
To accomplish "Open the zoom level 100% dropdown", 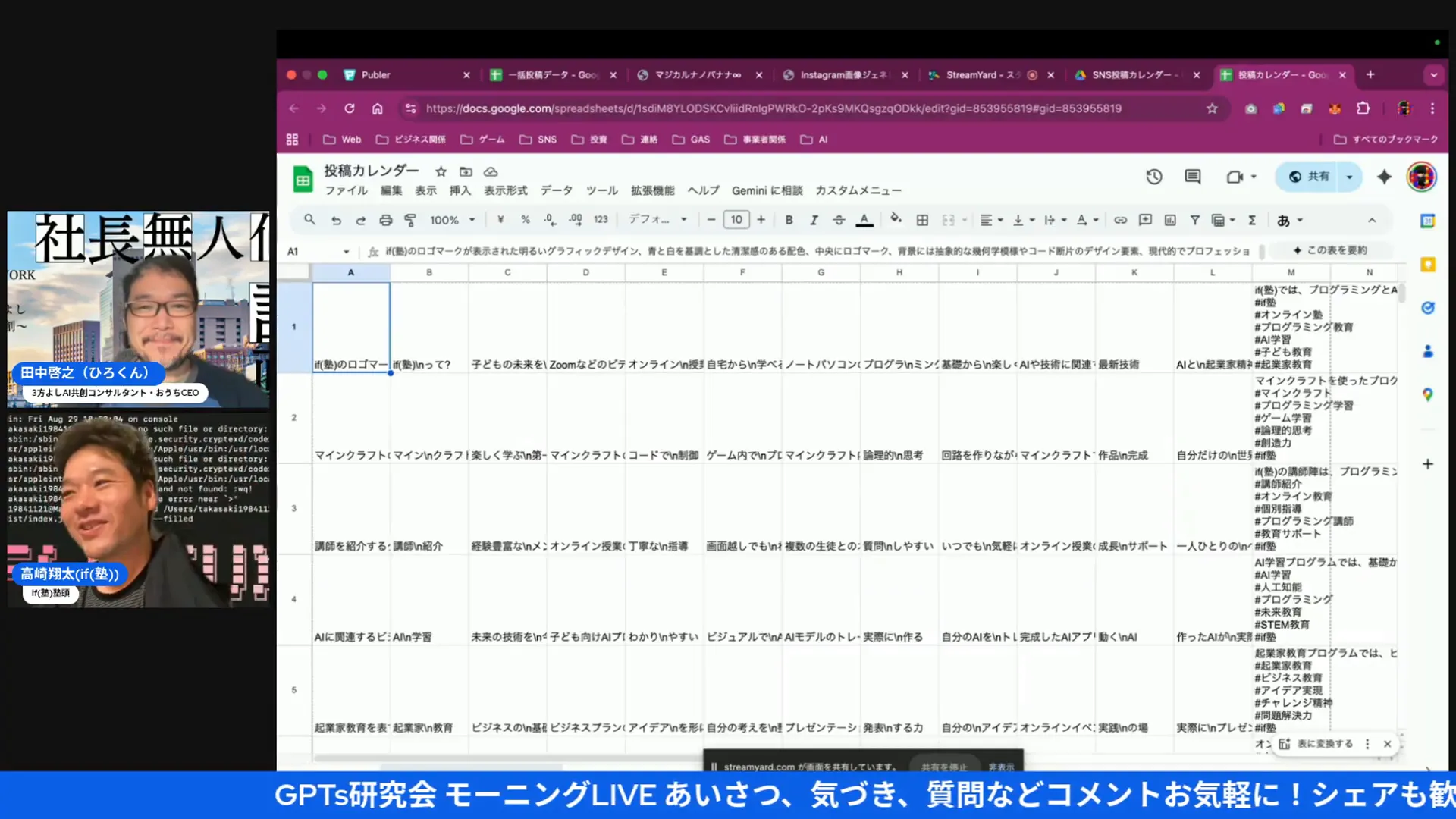I will coord(450,219).
